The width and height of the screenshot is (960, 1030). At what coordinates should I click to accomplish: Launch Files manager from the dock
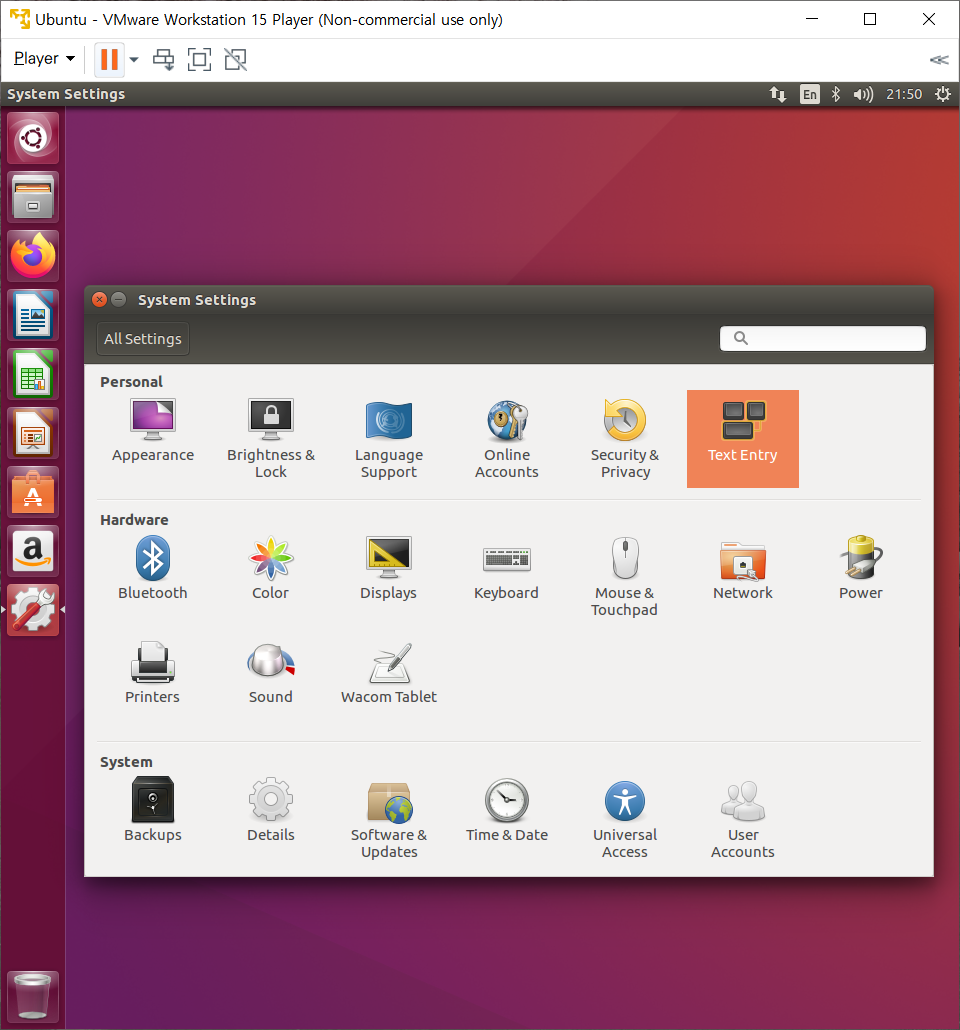coord(33,197)
